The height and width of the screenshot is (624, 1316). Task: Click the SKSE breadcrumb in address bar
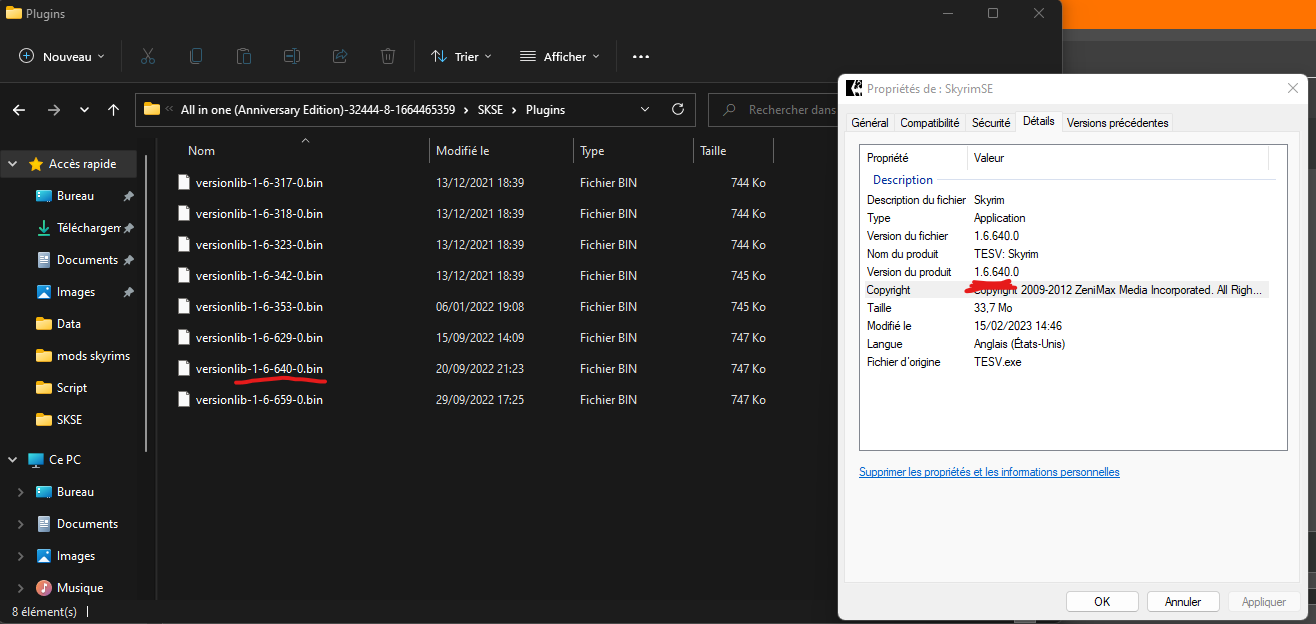click(x=491, y=110)
